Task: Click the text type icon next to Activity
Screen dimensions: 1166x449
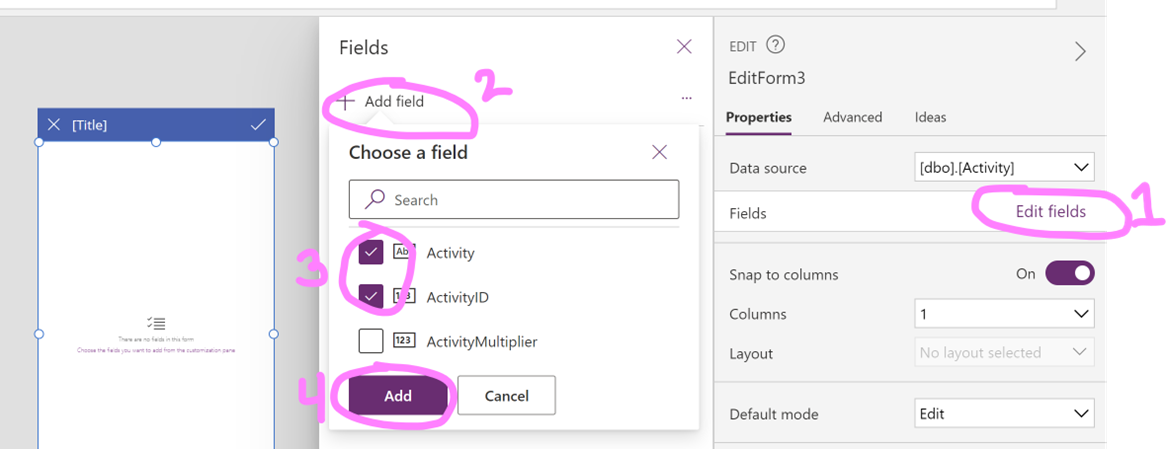Action: (x=404, y=253)
